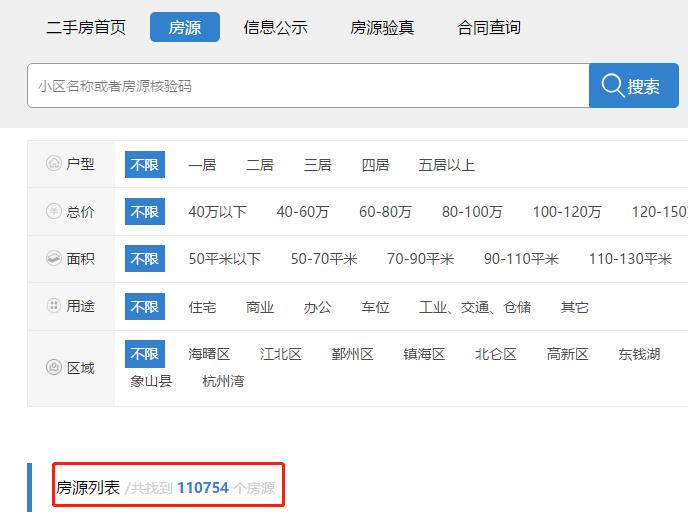Open the 合同查询 tab

point(489,27)
